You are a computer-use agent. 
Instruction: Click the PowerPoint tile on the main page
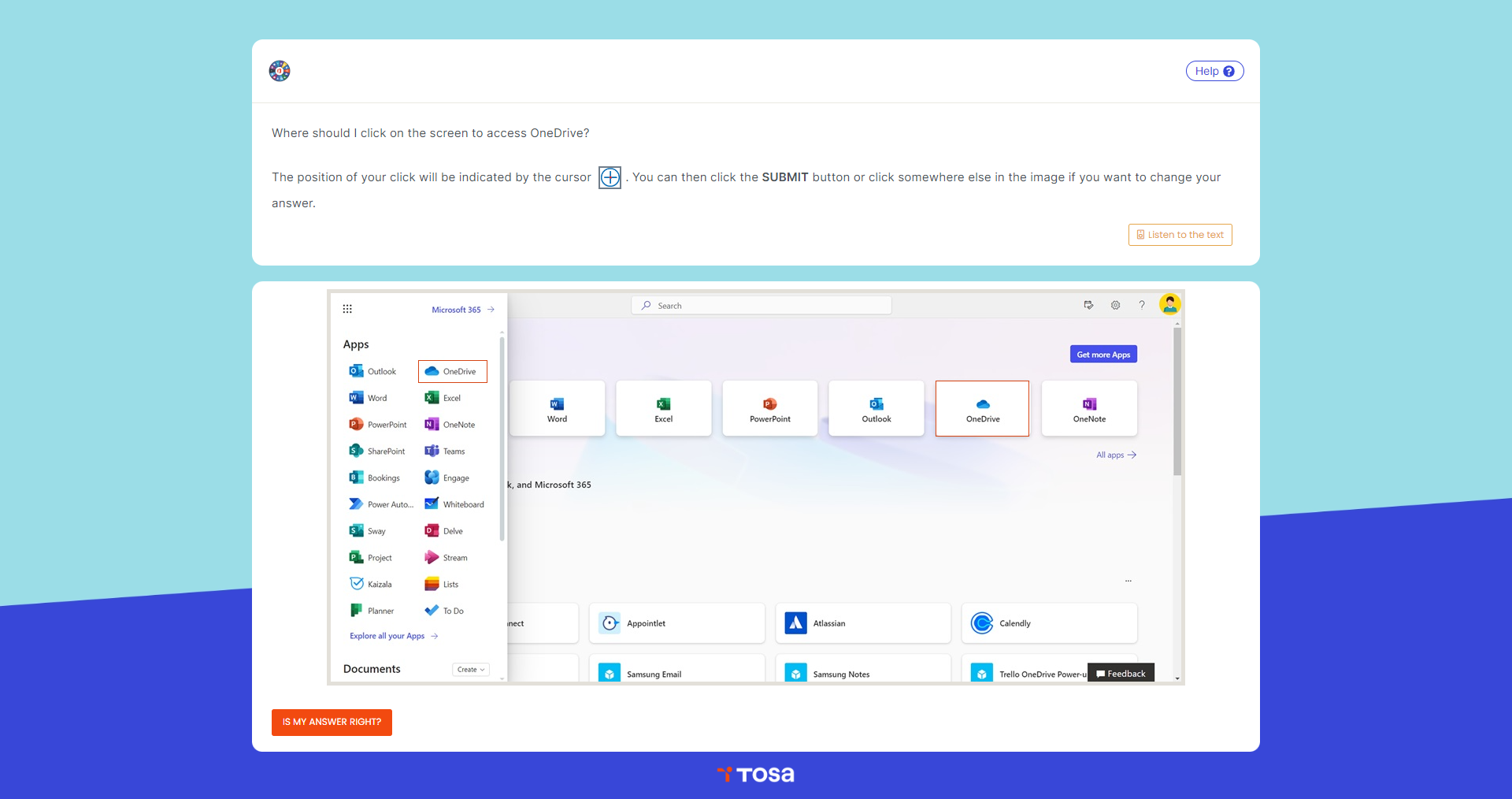point(770,408)
